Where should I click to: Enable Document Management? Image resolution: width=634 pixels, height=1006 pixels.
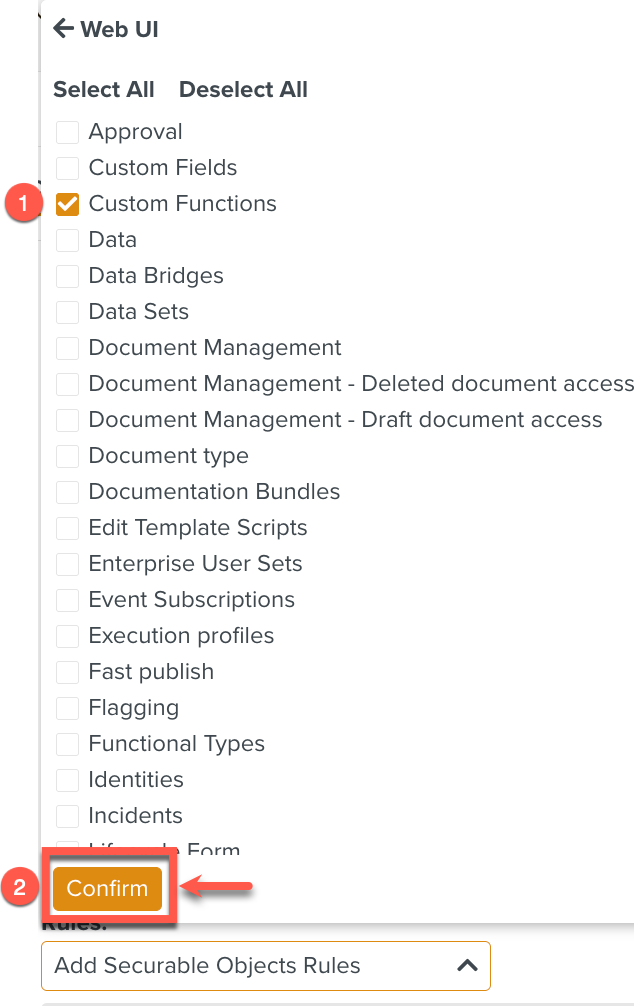tap(67, 348)
